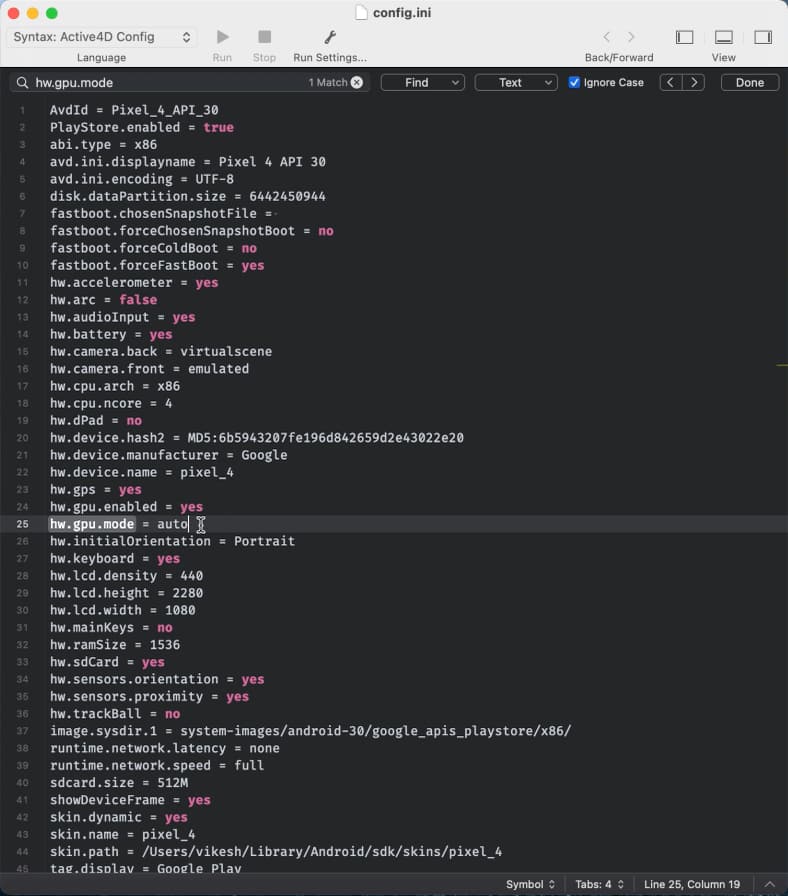The image size is (788, 896).
Task: Click the Stop square icon
Action: pyautogui.click(x=264, y=37)
